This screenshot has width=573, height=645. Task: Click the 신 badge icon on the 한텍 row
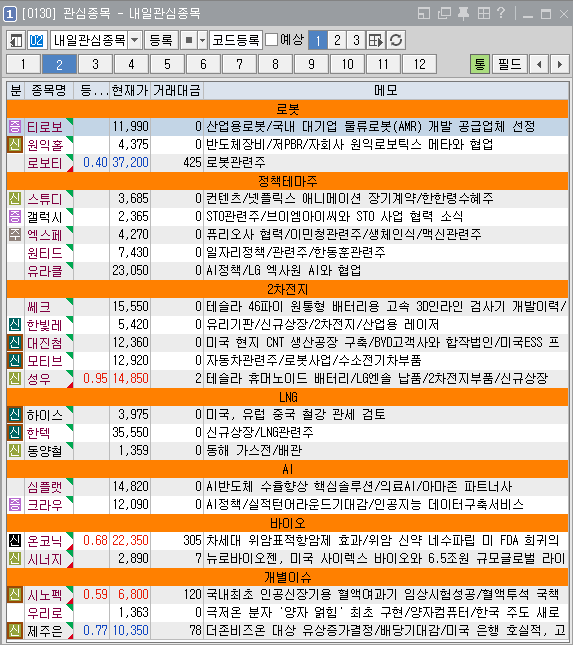click(15, 433)
